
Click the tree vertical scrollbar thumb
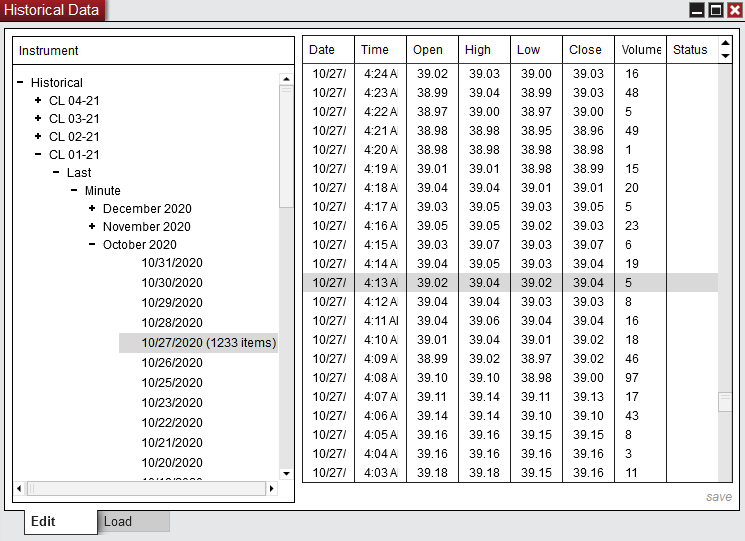click(x=286, y=146)
